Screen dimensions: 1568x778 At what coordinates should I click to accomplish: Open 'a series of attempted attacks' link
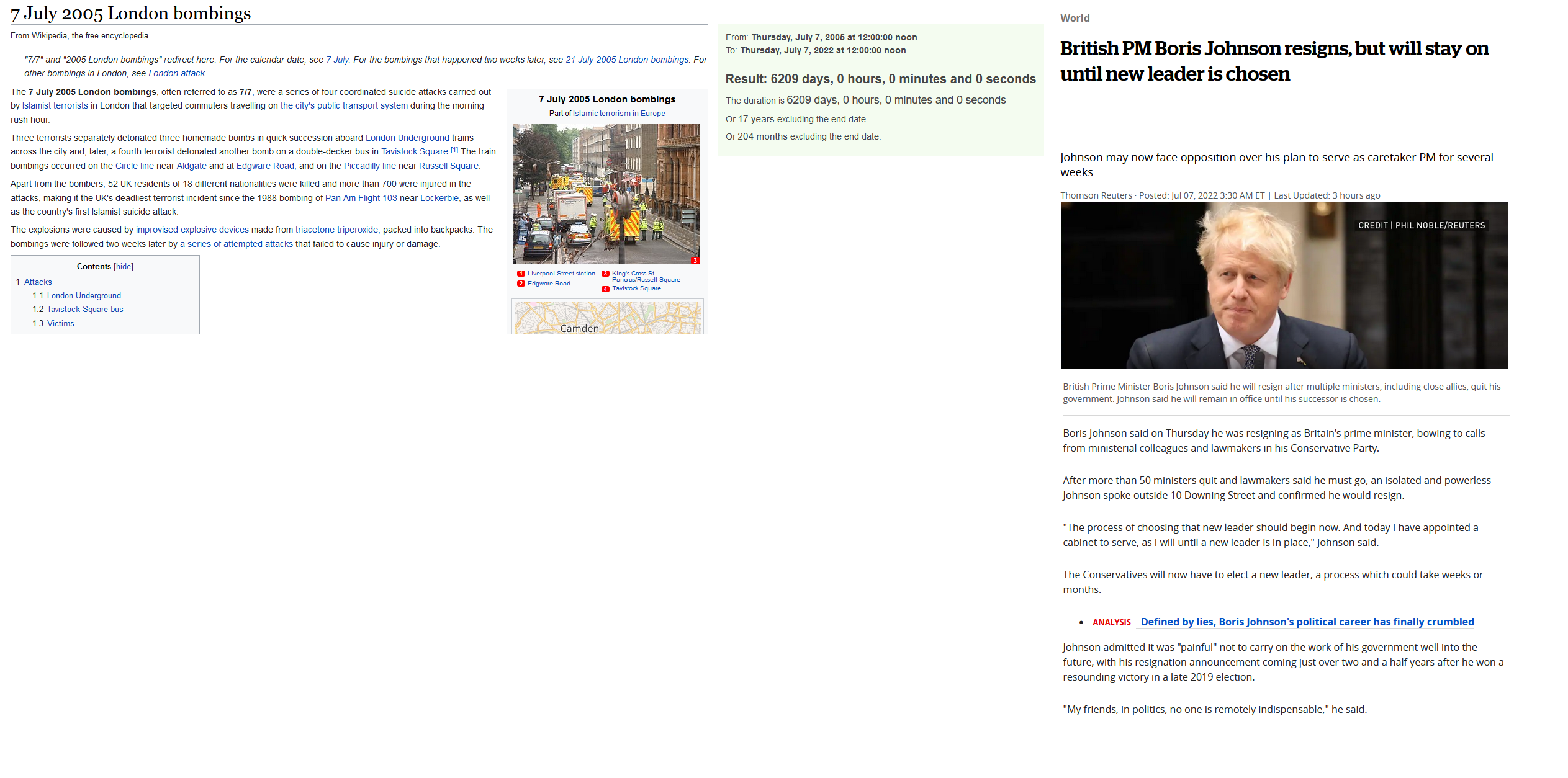pos(237,244)
